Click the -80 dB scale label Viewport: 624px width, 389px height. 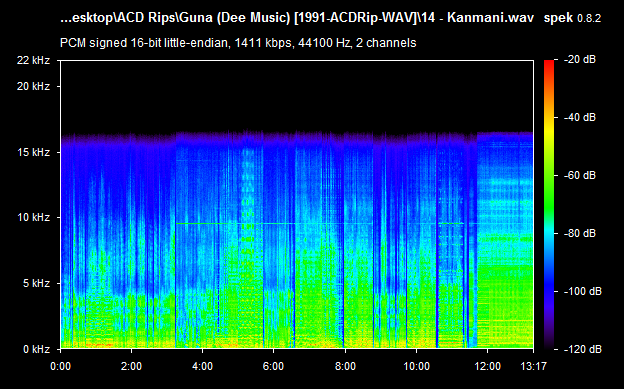579,233
